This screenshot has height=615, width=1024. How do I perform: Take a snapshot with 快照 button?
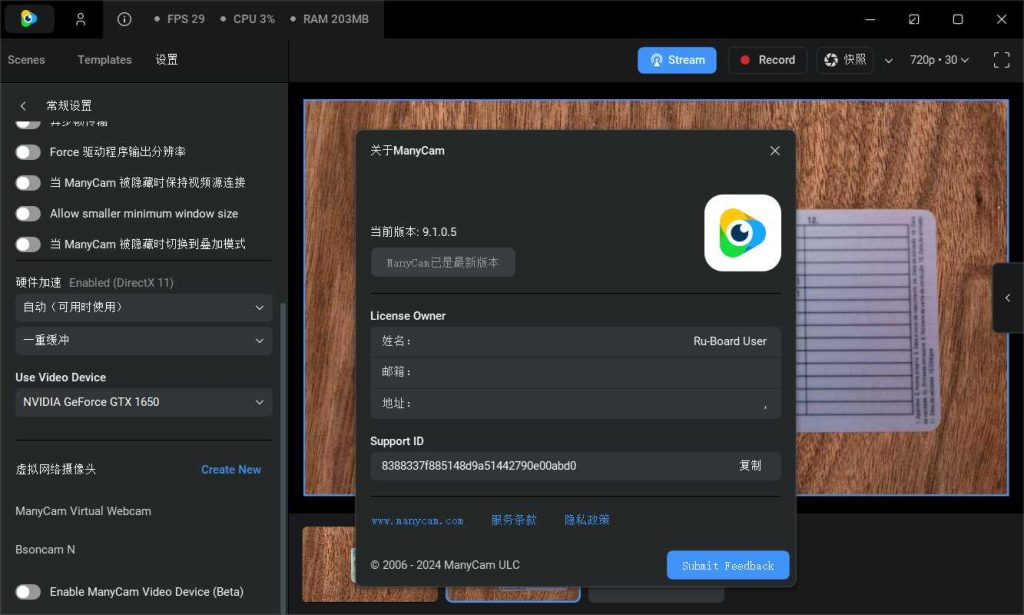(844, 60)
